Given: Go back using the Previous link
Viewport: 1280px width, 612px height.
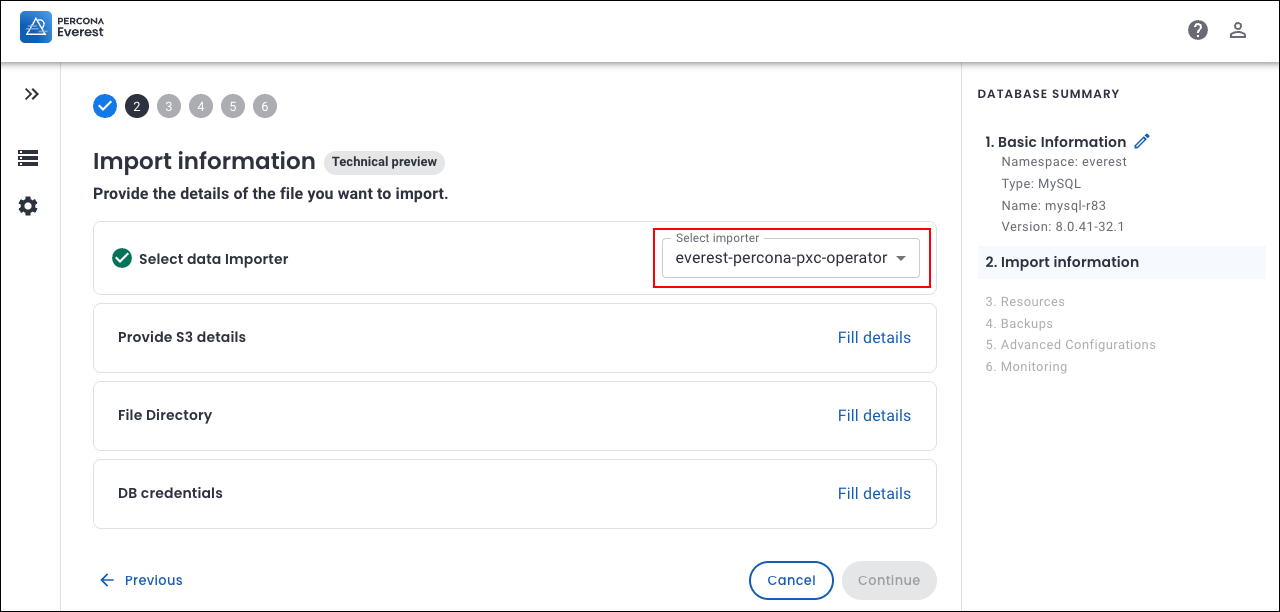Looking at the screenshot, I should pyautogui.click(x=141, y=580).
